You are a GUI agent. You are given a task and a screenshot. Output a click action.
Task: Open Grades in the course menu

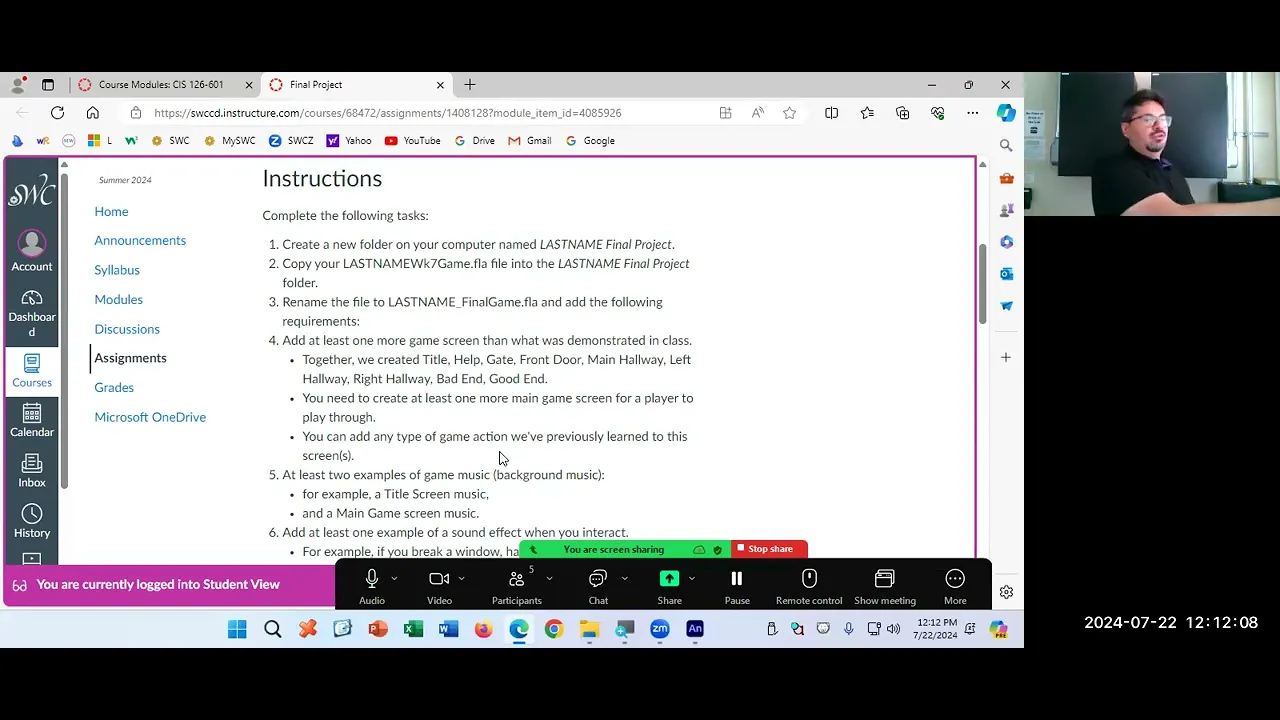(x=114, y=387)
